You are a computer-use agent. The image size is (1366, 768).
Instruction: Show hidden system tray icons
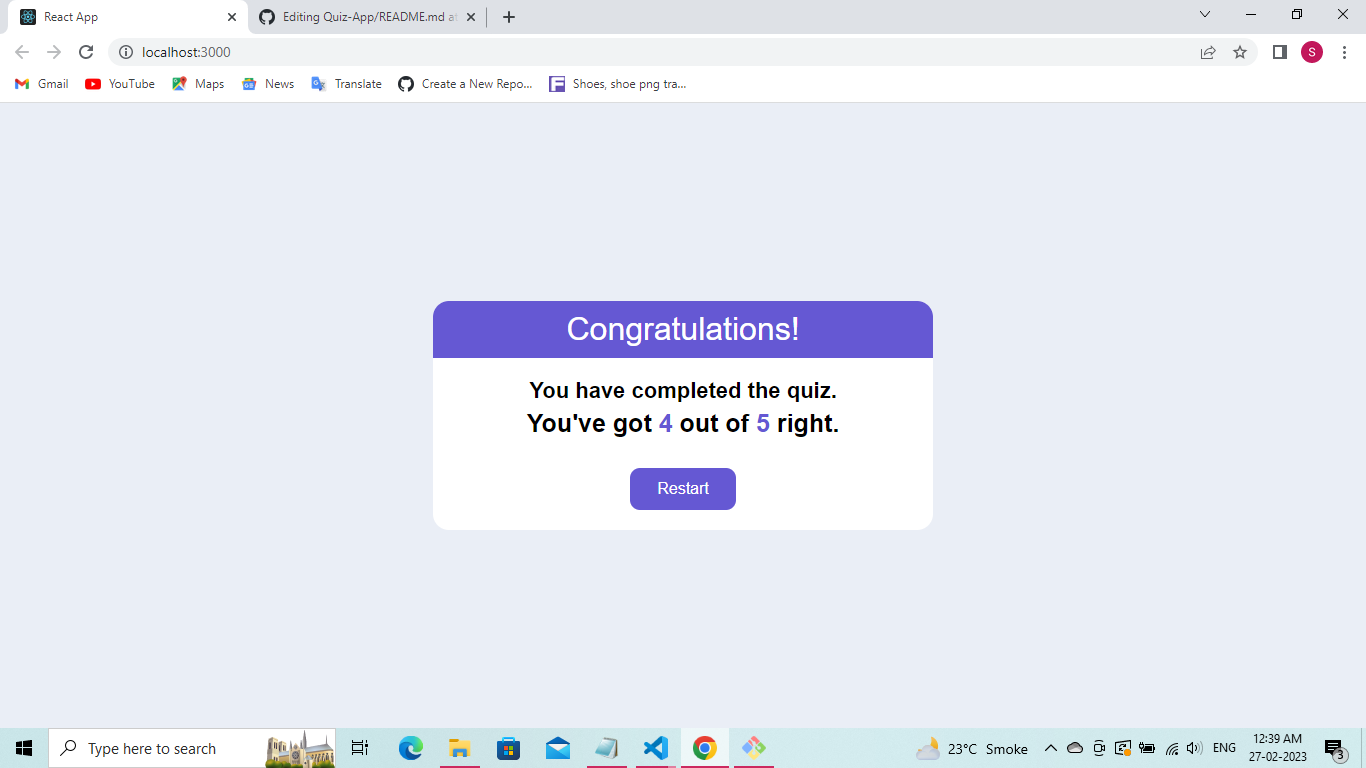1050,748
